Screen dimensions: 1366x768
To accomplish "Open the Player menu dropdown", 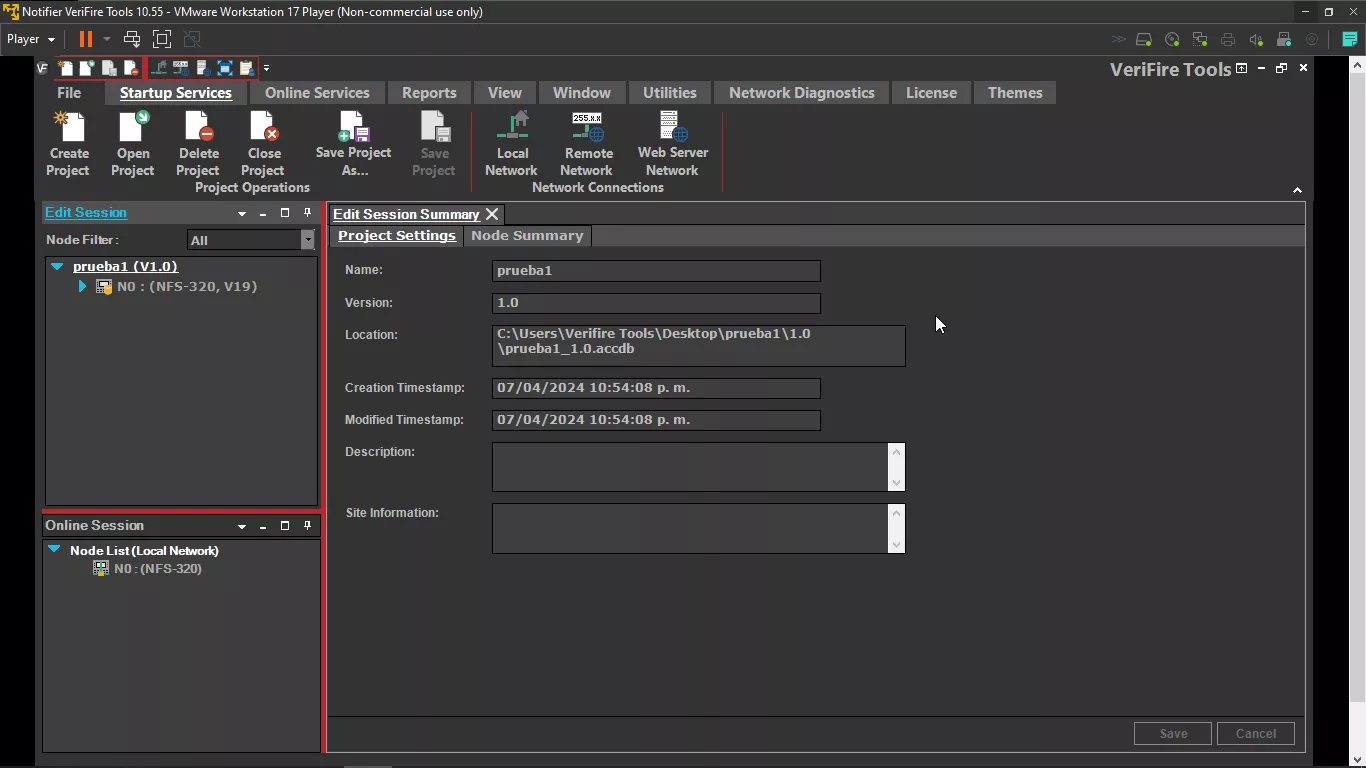I will coord(31,39).
